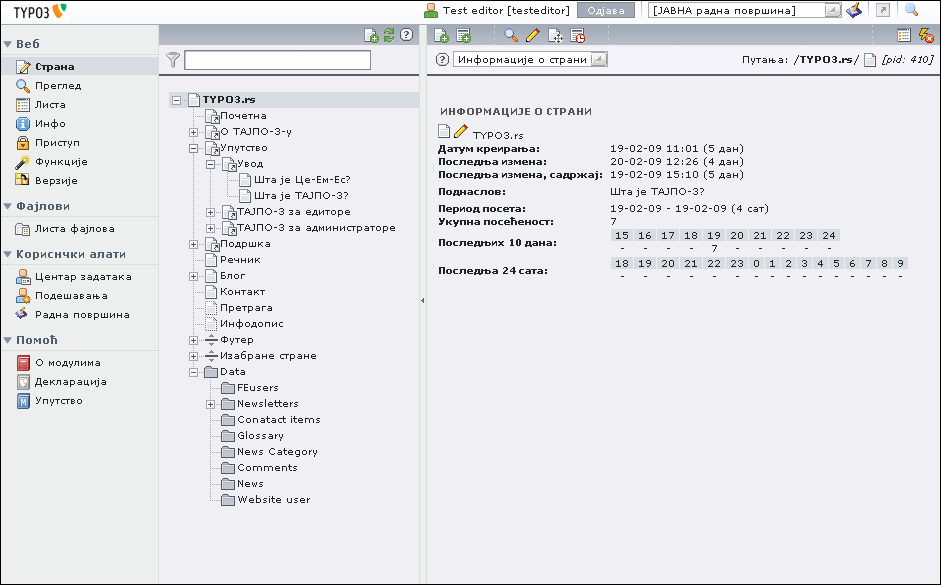The height and width of the screenshot is (585, 941).
Task: Click the clear cache lightning icon
Action: pos(926,35)
